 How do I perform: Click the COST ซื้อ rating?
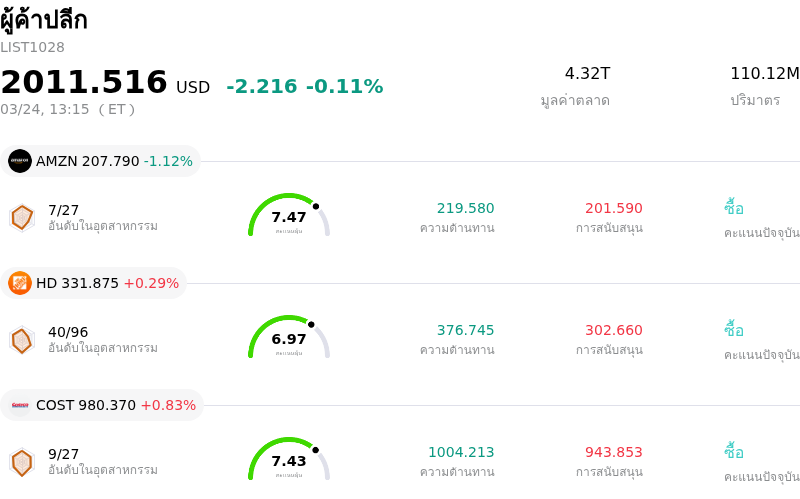point(734,452)
